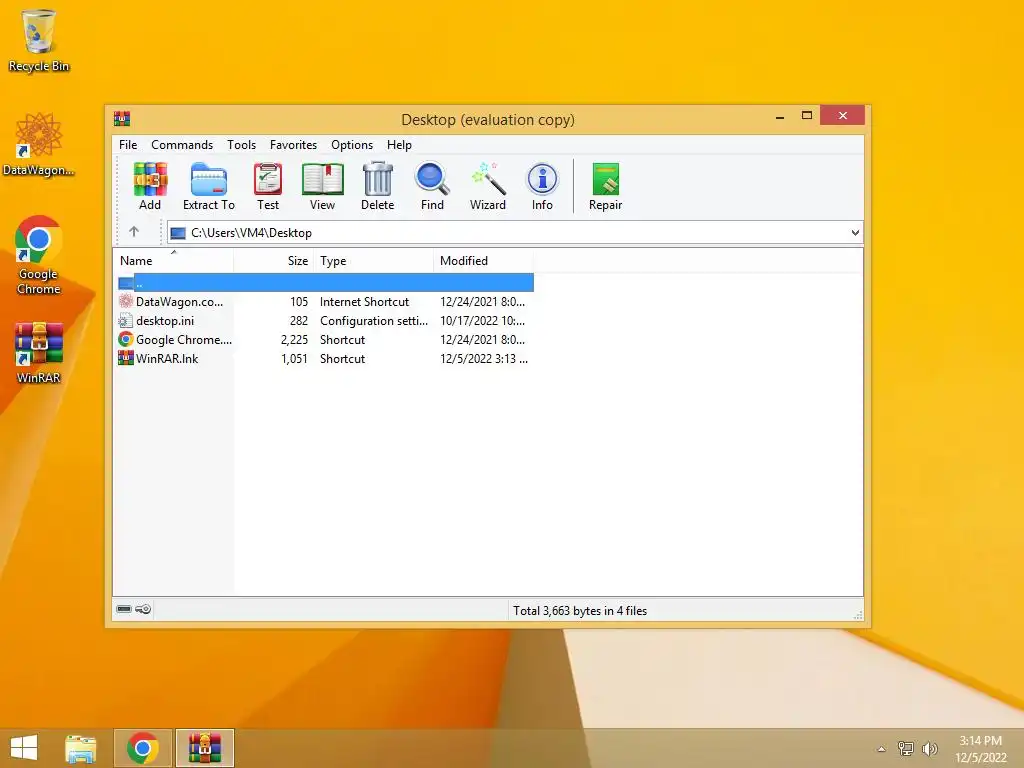Click the disk drive icon in status bar

[x=124, y=609]
